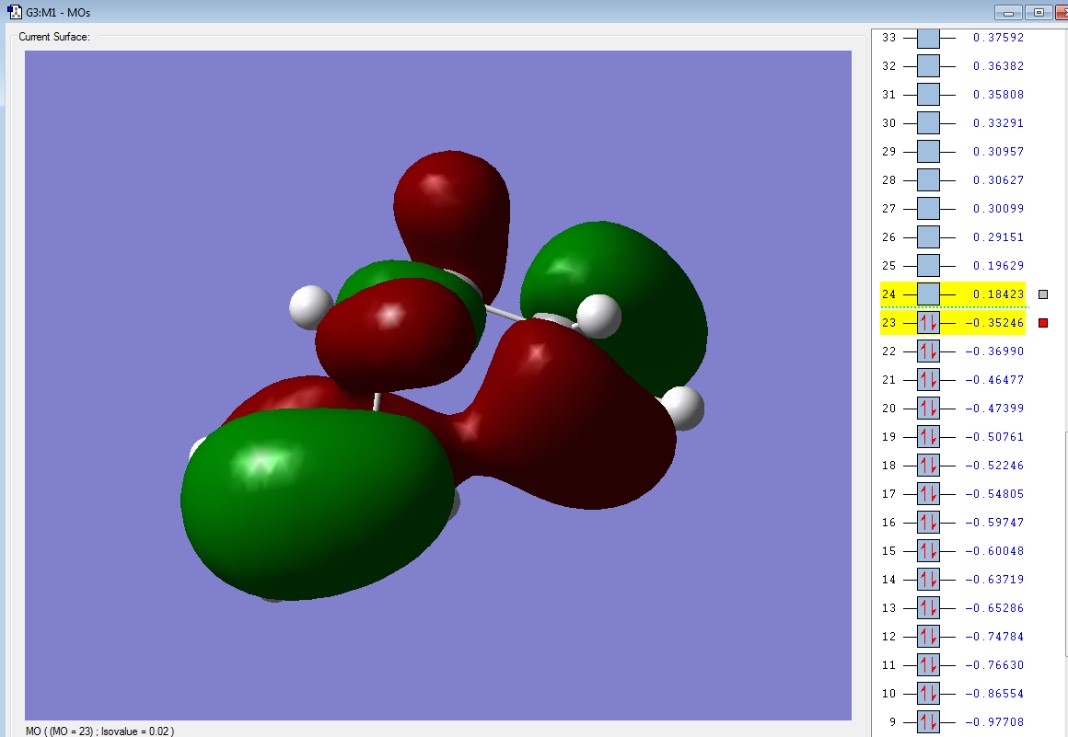
Task: Select orbital 14 electron-pair box
Action: coord(928,580)
